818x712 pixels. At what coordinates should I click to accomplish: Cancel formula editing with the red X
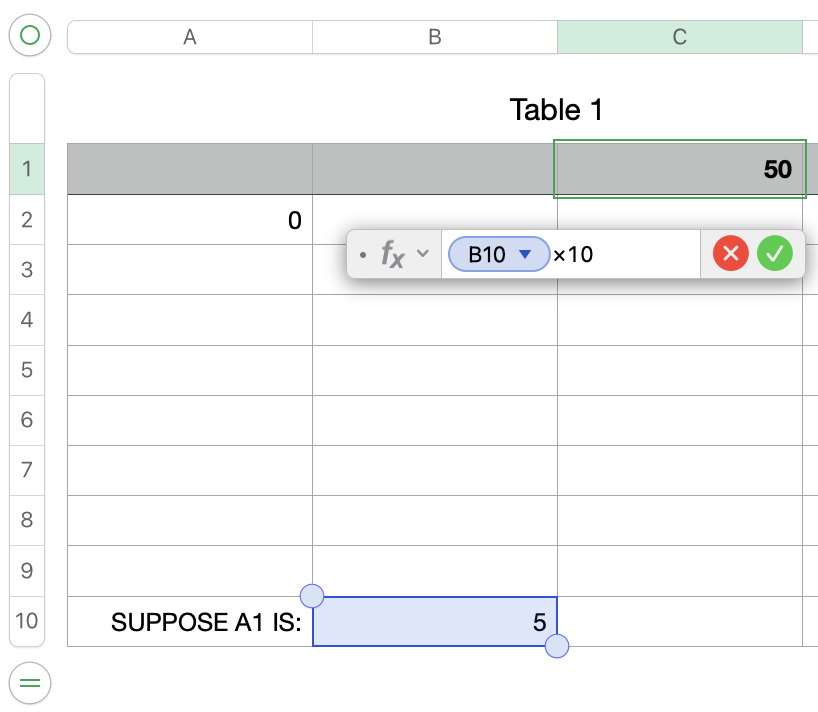(x=731, y=254)
